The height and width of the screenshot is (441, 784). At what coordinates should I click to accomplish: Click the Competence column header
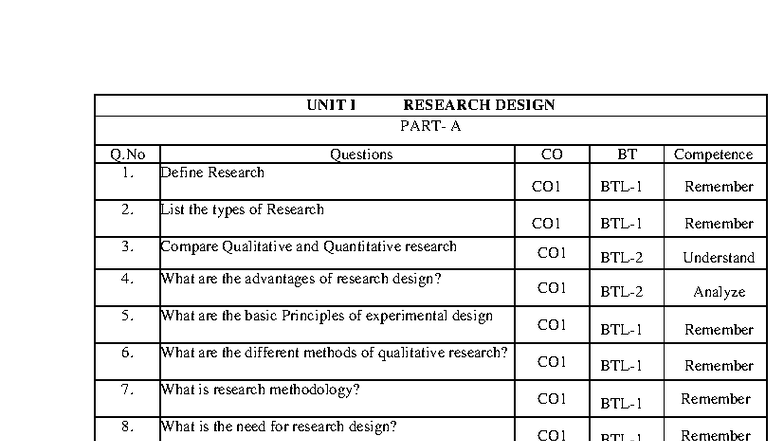coord(714,154)
